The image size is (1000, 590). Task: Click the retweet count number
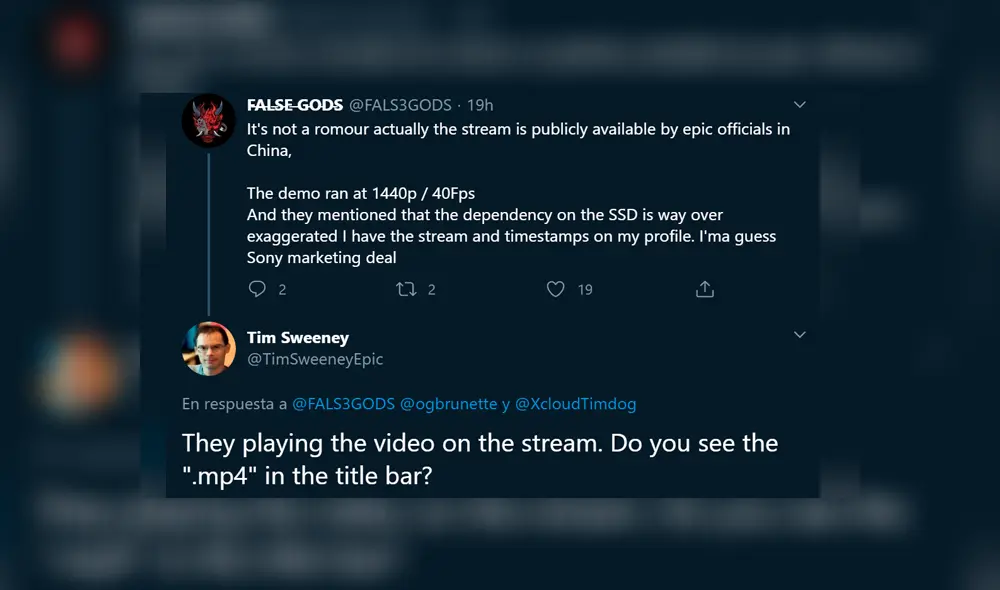pyautogui.click(x=432, y=290)
